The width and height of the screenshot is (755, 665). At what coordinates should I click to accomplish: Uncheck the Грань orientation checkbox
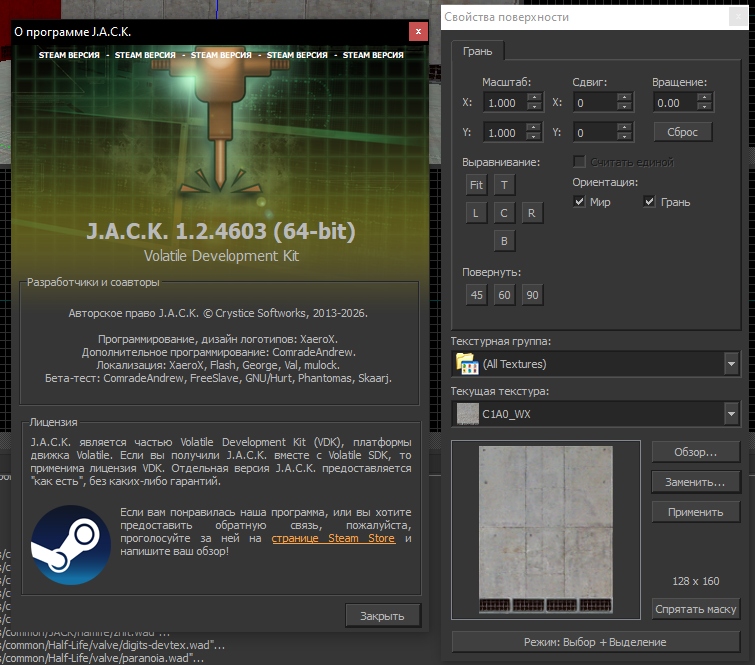click(650, 202)
